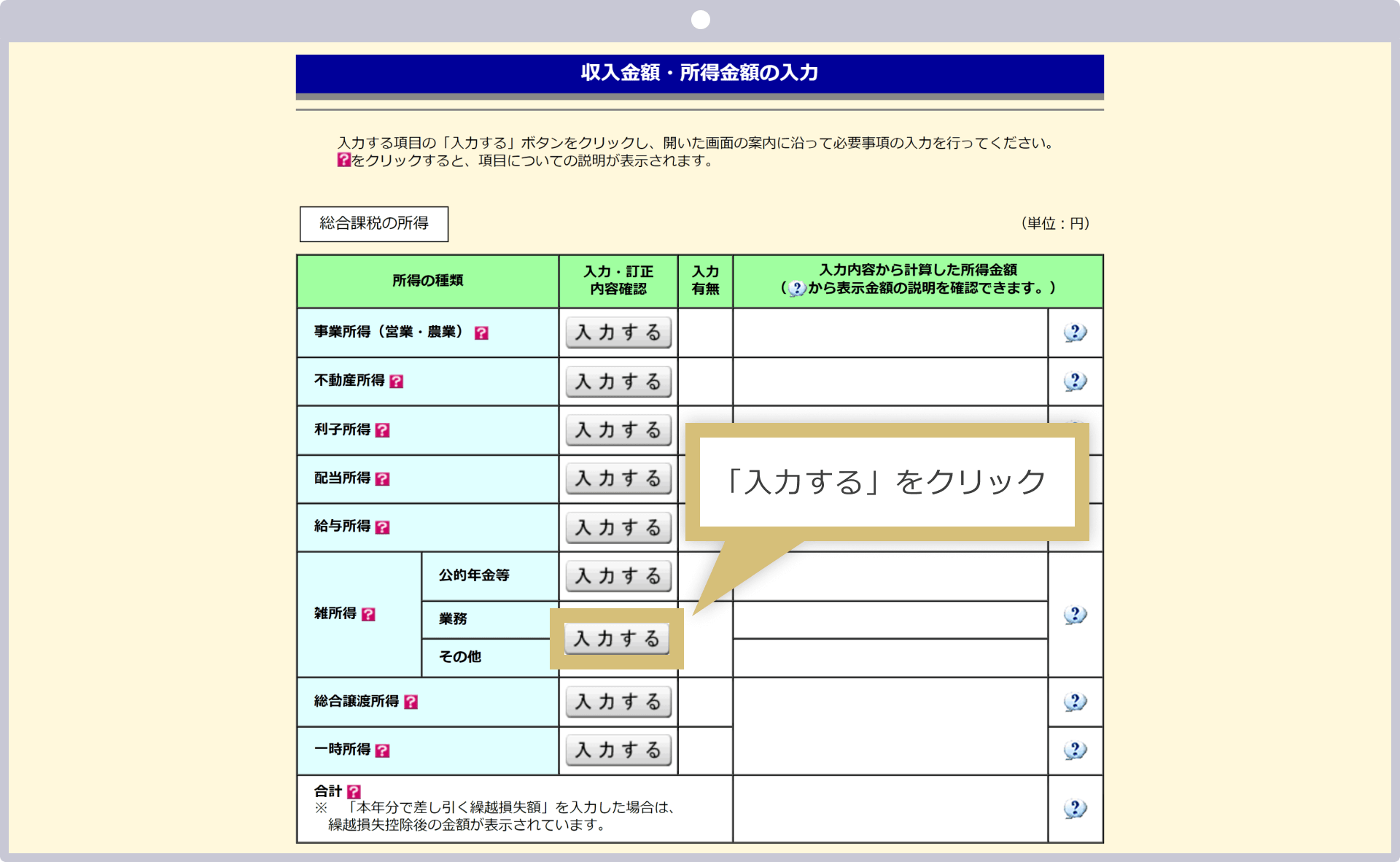This screenshot has height=862, width=1400.
Task: Click 入力する for 業務・その他 雑所得
Action: (617, 639)
